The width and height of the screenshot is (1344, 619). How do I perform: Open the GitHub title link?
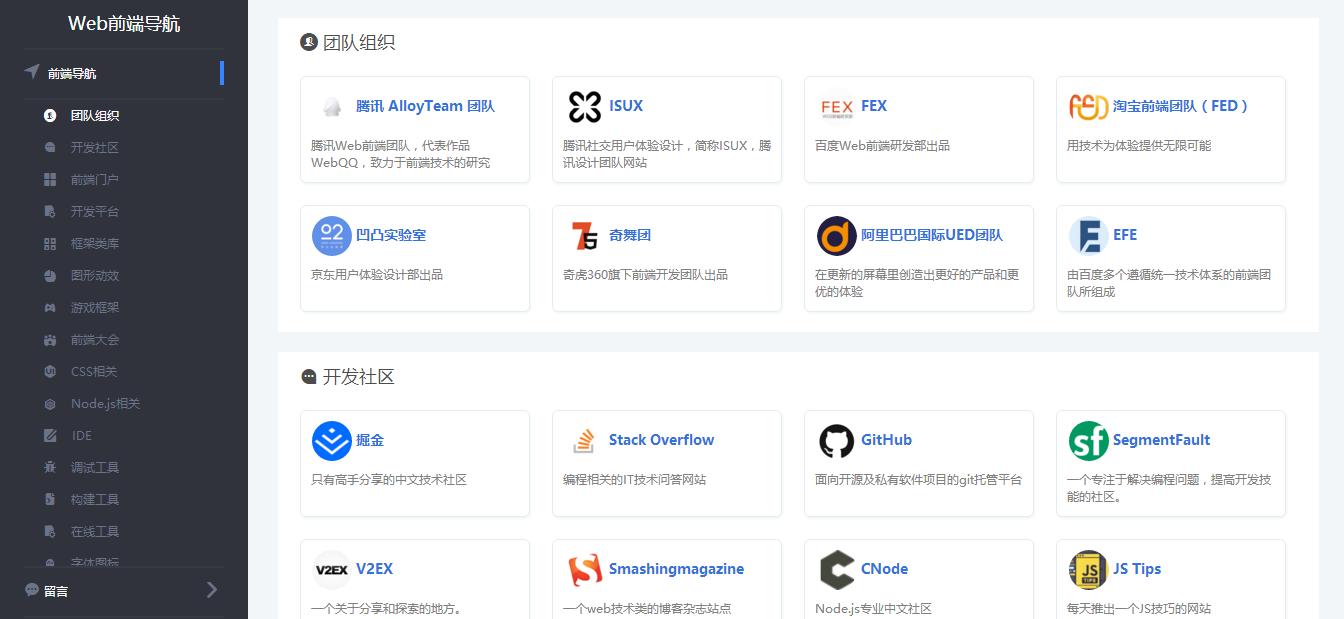coord(886,440)
